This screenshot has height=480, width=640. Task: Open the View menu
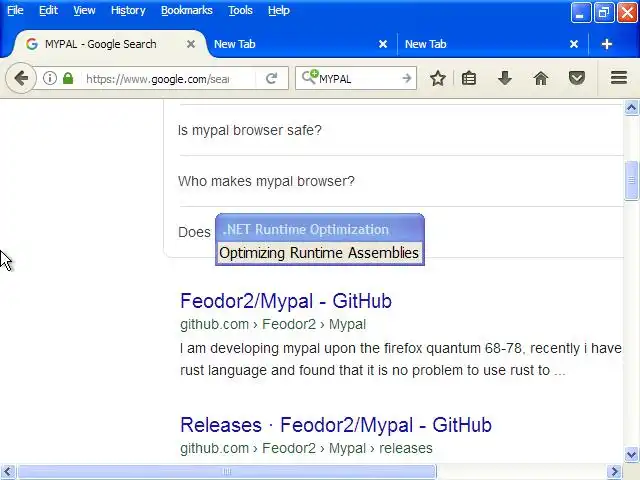tap(84, 10)
